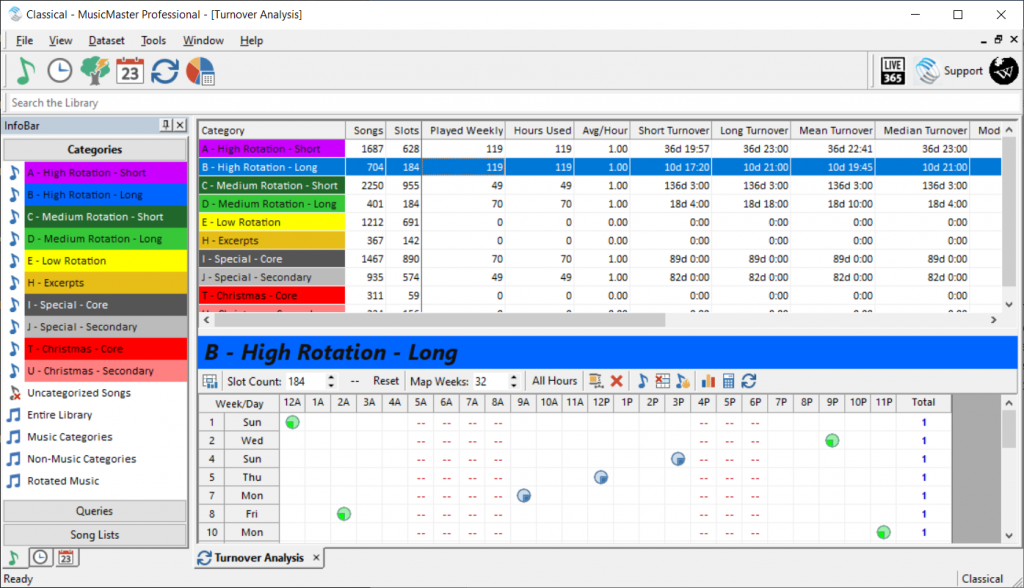Click the grid display toggle beside Slot Count

coord(208,382)
